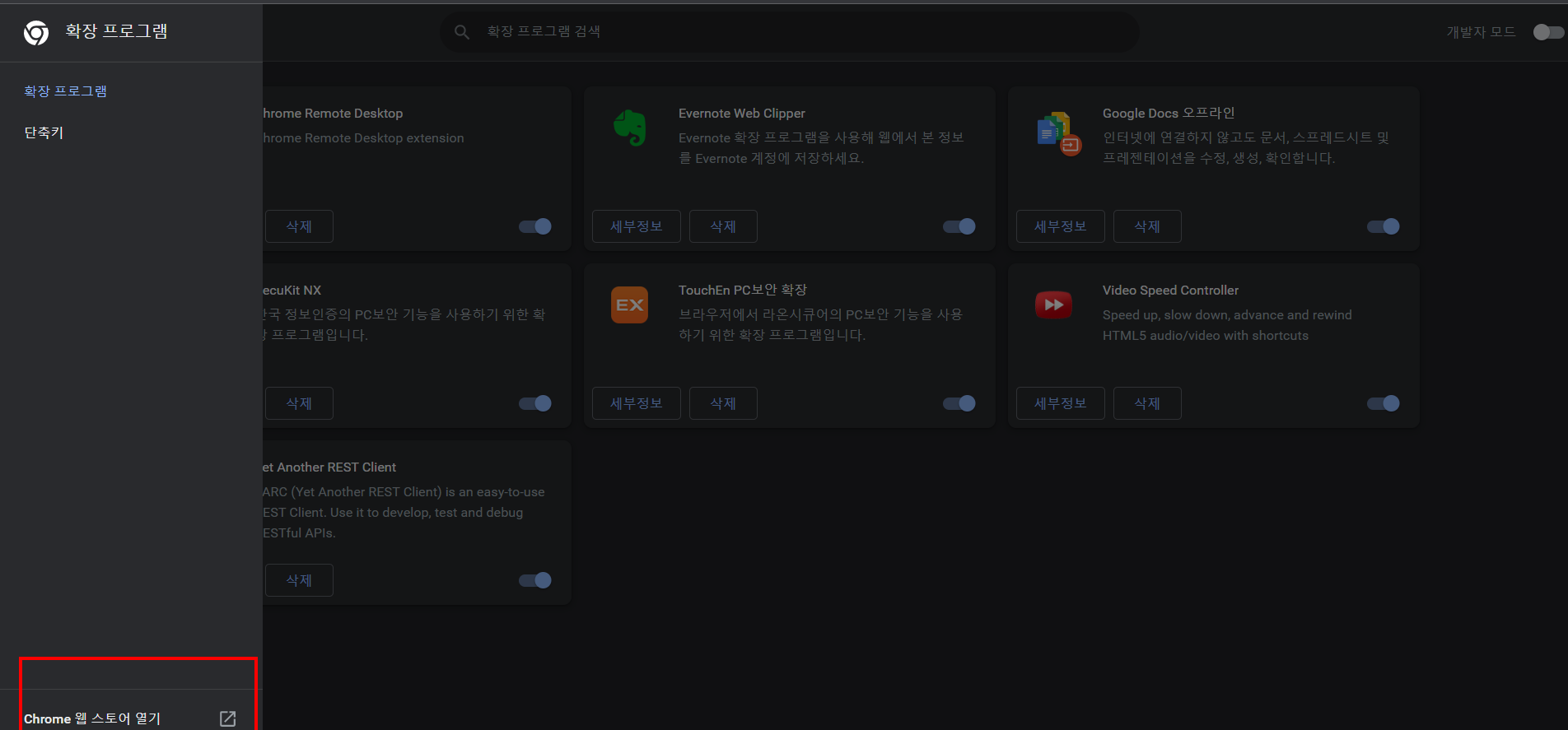
Task: Click the 개발자 모드 label
Action: (x=1481, y=32)
